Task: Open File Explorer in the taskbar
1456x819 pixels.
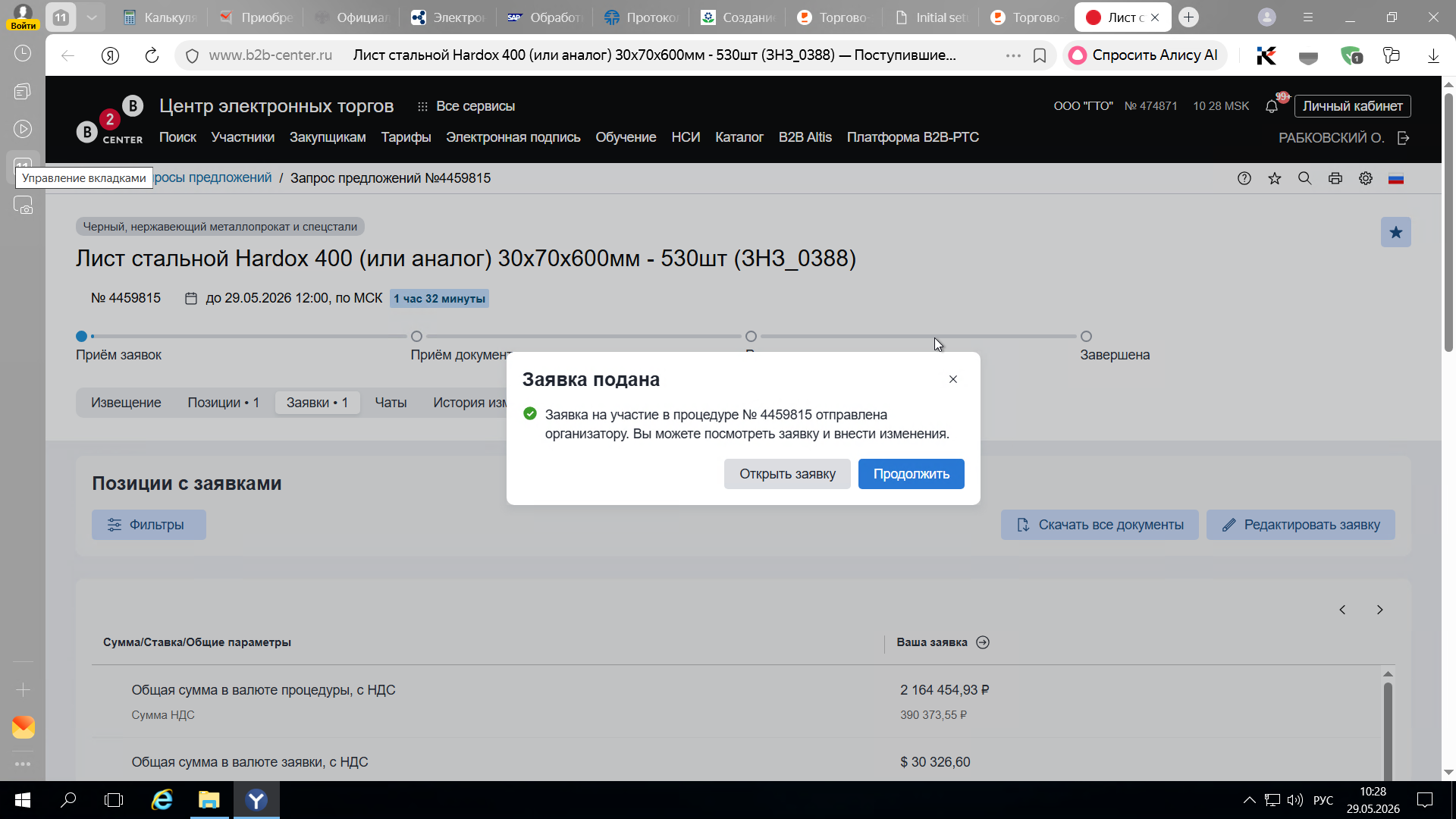Action: [209, 800]
